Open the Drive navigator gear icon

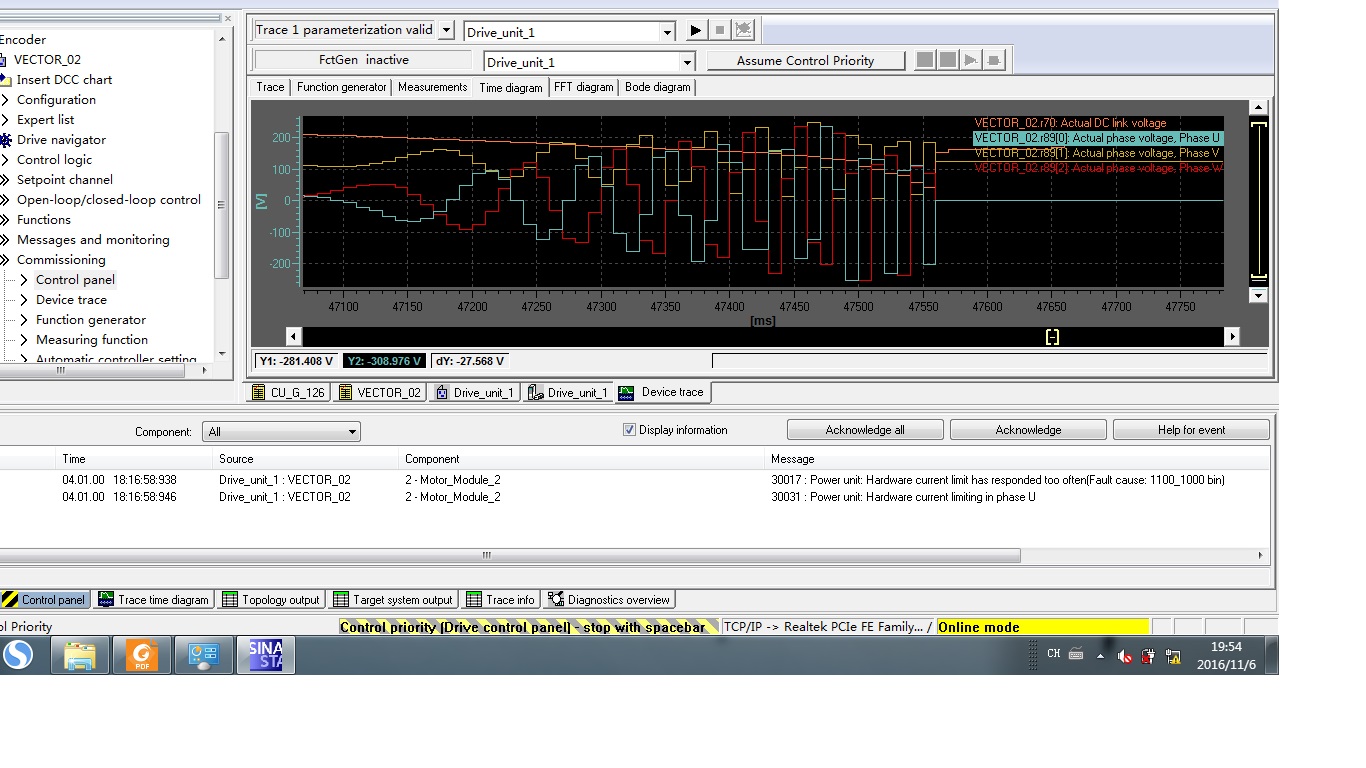(6, 140)
